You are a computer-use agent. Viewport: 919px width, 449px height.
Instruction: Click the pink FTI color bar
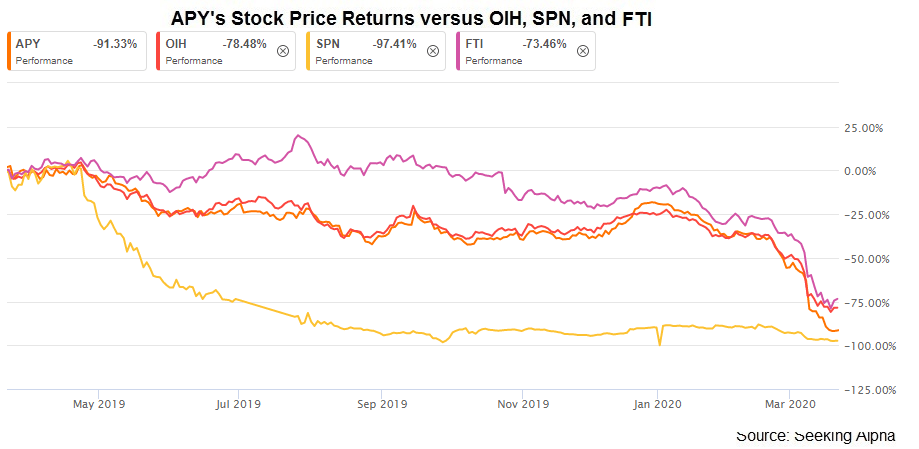coord(458,51)
